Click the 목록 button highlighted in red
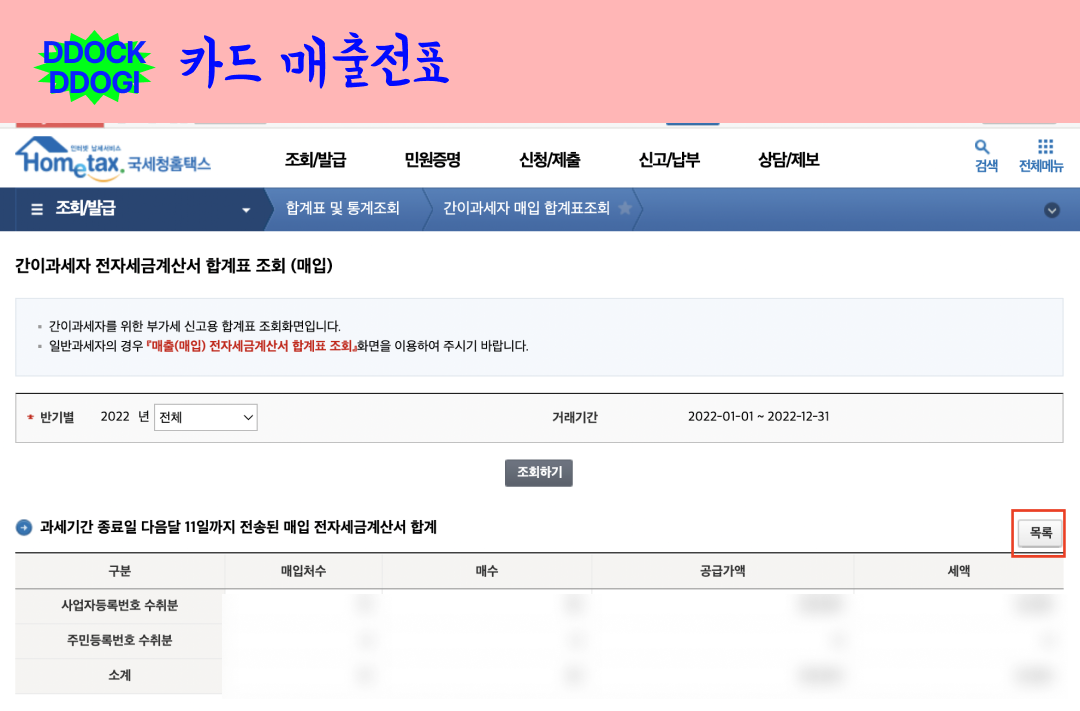1080x711 pixels. point(1038,533)
